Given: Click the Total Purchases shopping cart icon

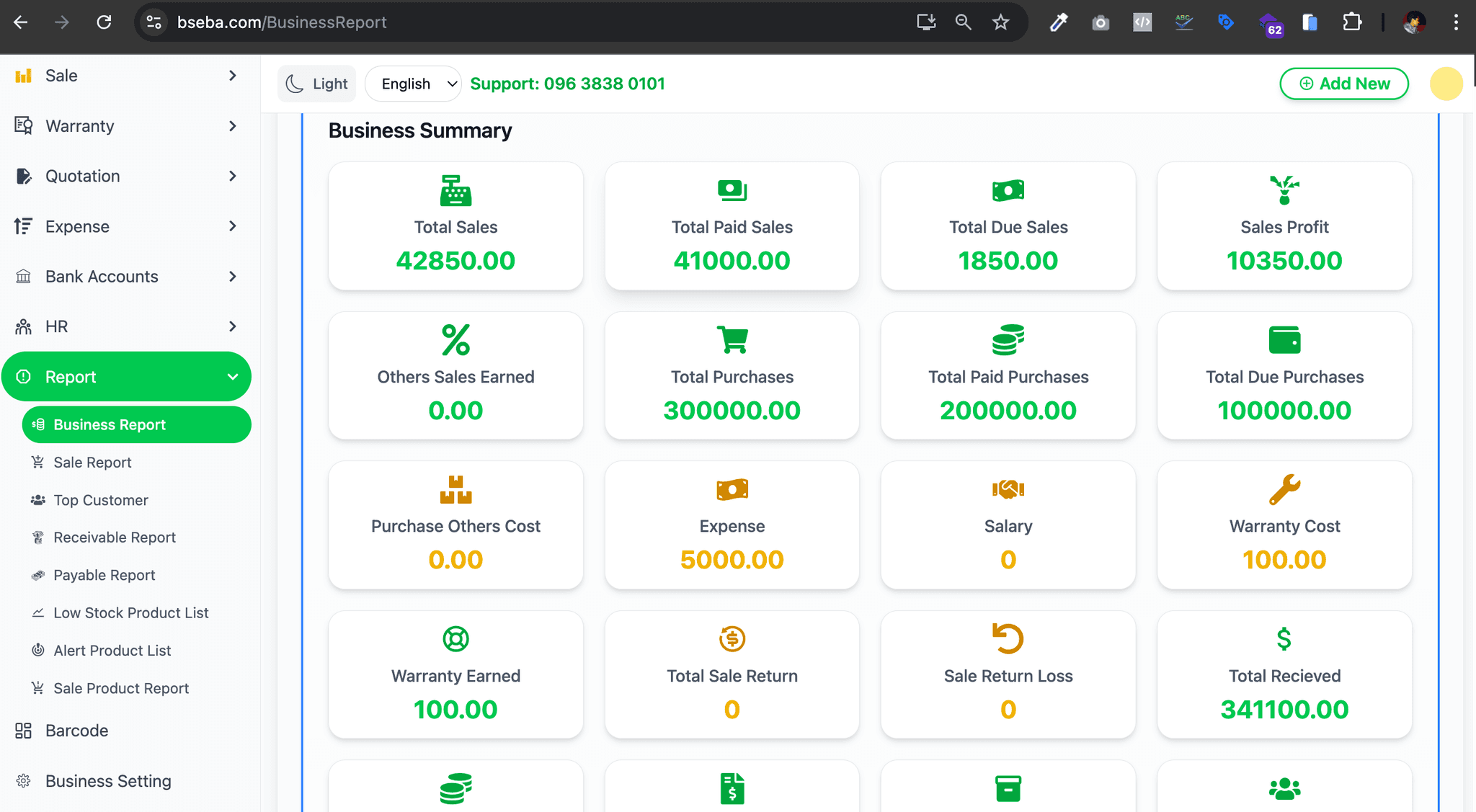Looking at the screenshot, I should (x=732, y=340).
